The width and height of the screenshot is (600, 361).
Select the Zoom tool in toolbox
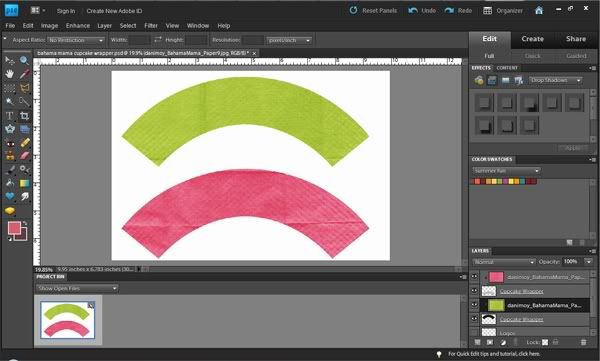pyautogui.click(x=24, y=60)
